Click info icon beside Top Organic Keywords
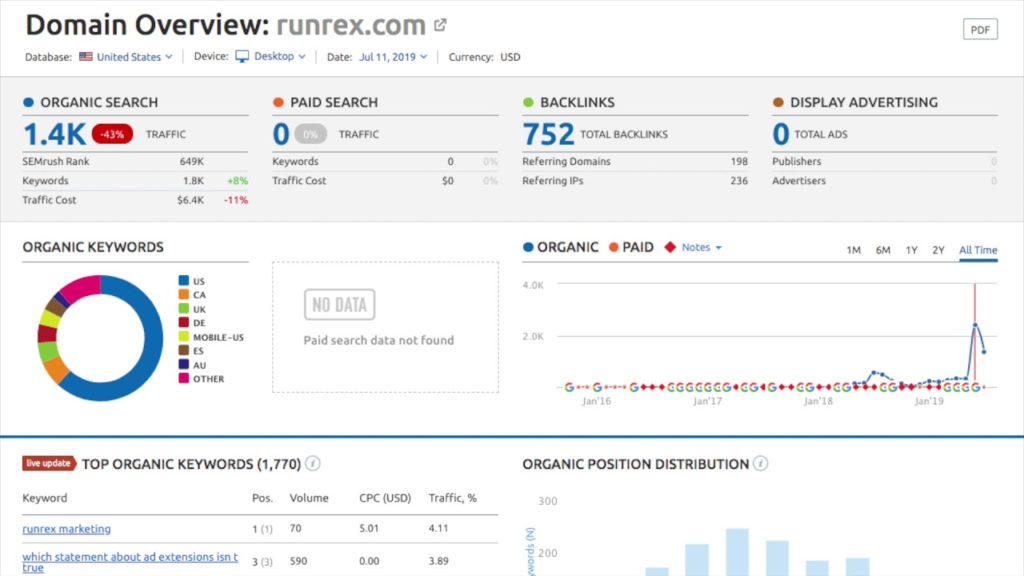 coord(313,464)
